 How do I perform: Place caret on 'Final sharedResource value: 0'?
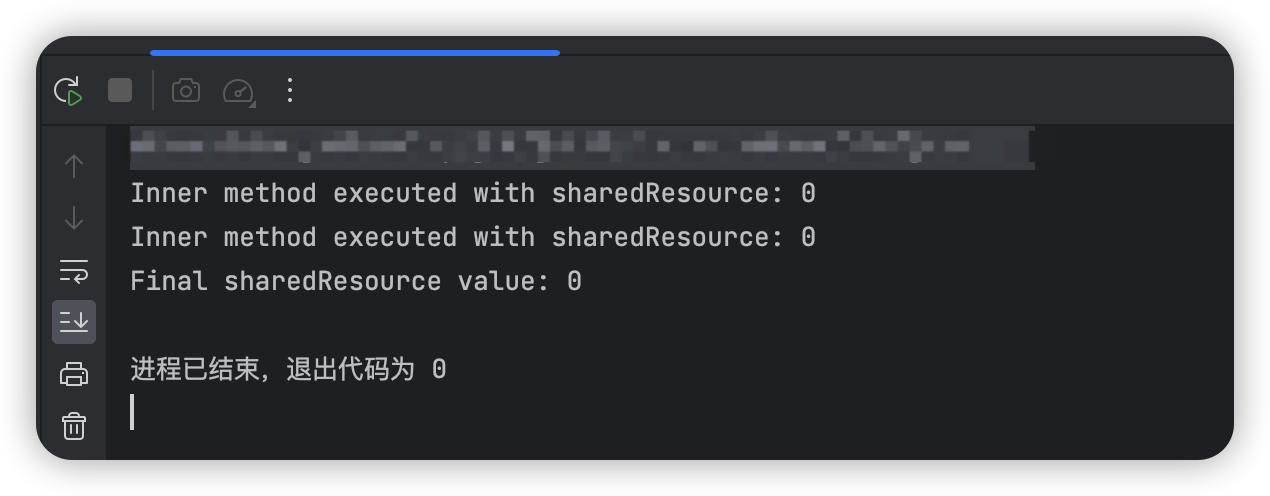pyautogui.click(x=356, y=281)
